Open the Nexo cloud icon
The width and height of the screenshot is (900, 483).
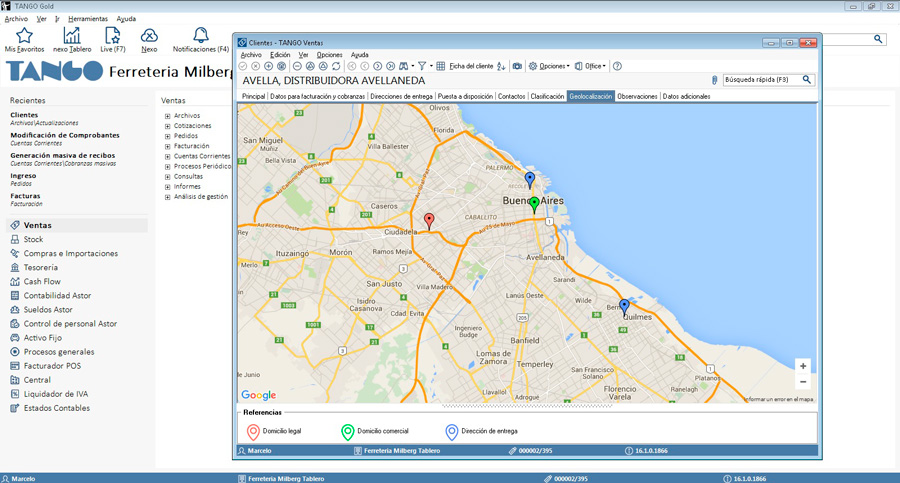point(149,36)
